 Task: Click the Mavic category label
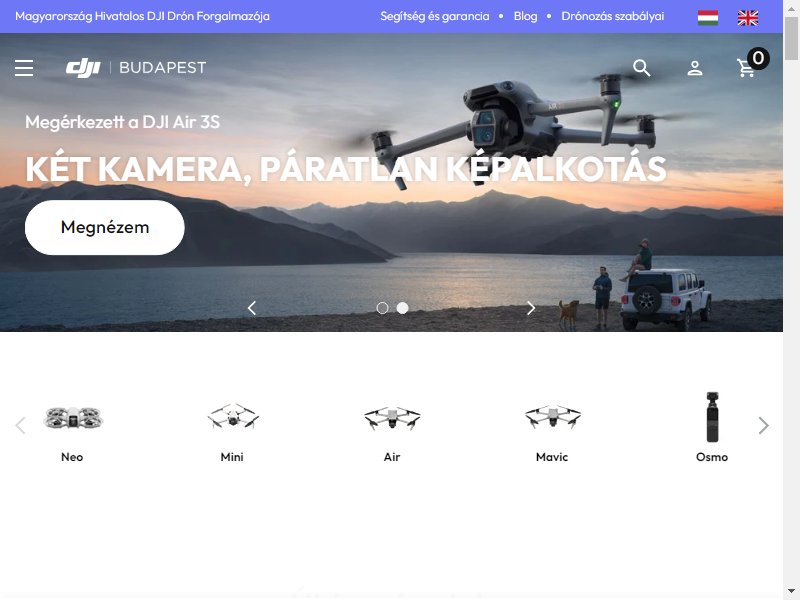pos(552,457)
